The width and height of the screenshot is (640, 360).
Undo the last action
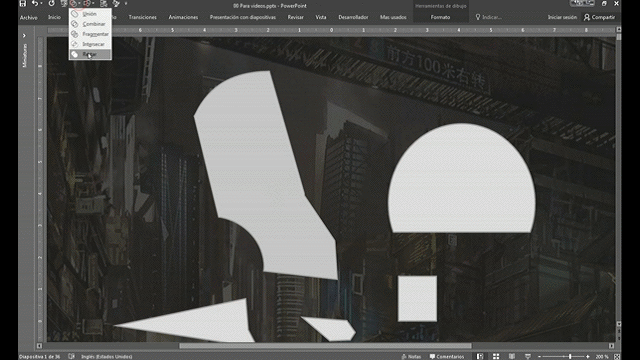(x=35, y=4)
